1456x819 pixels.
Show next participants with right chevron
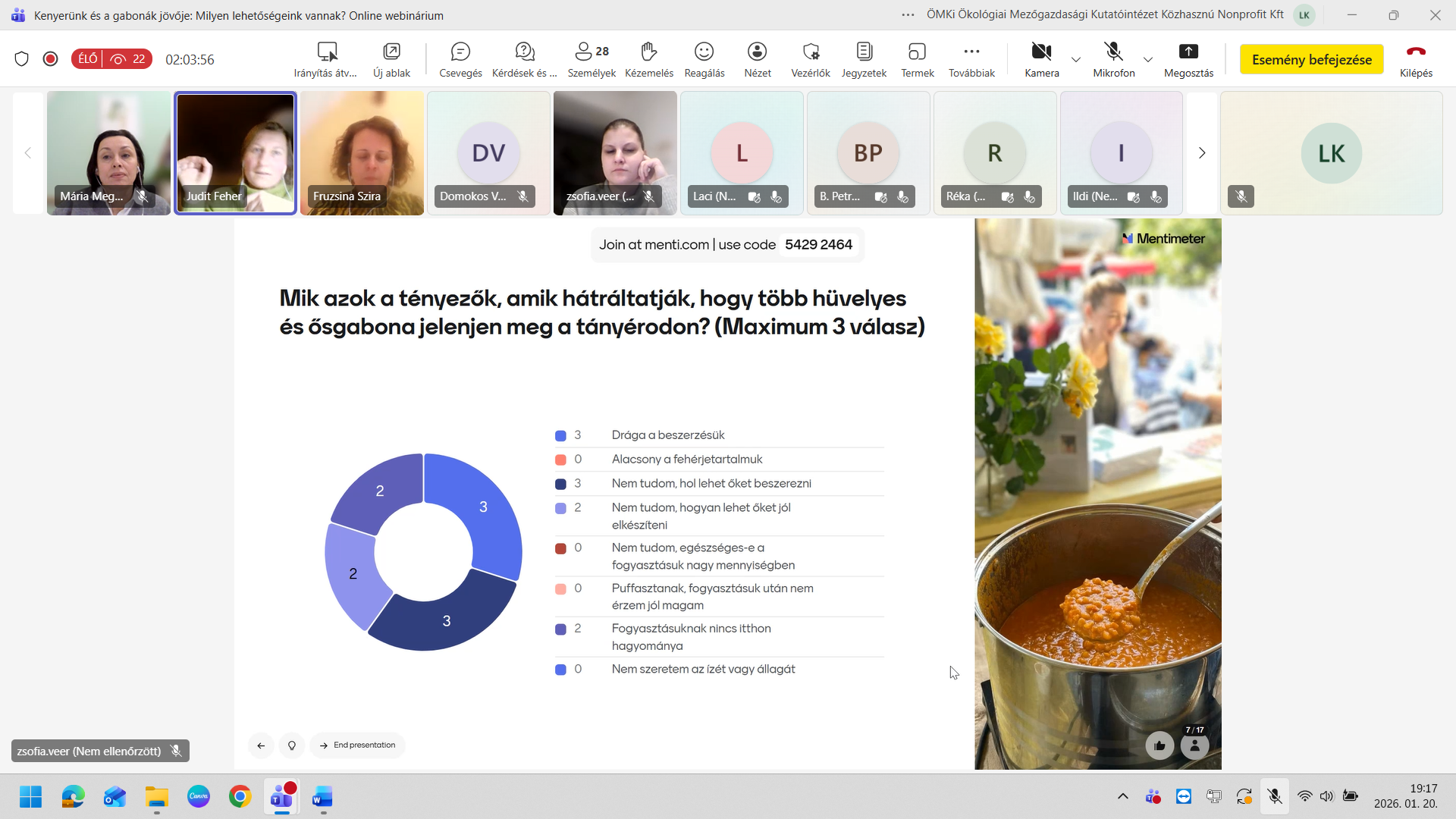[1202, 153]
